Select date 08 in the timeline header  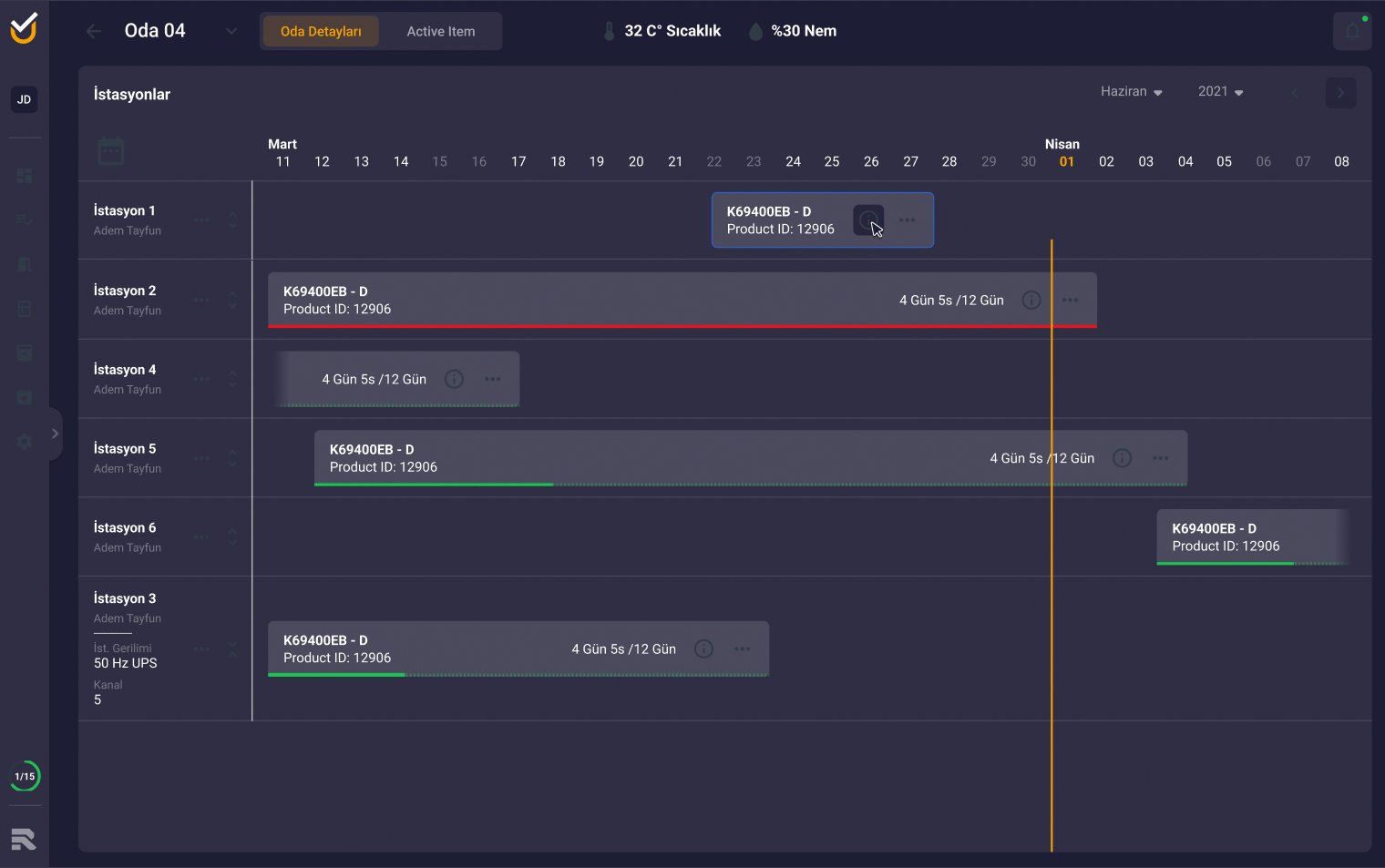tap(1342, 162)
